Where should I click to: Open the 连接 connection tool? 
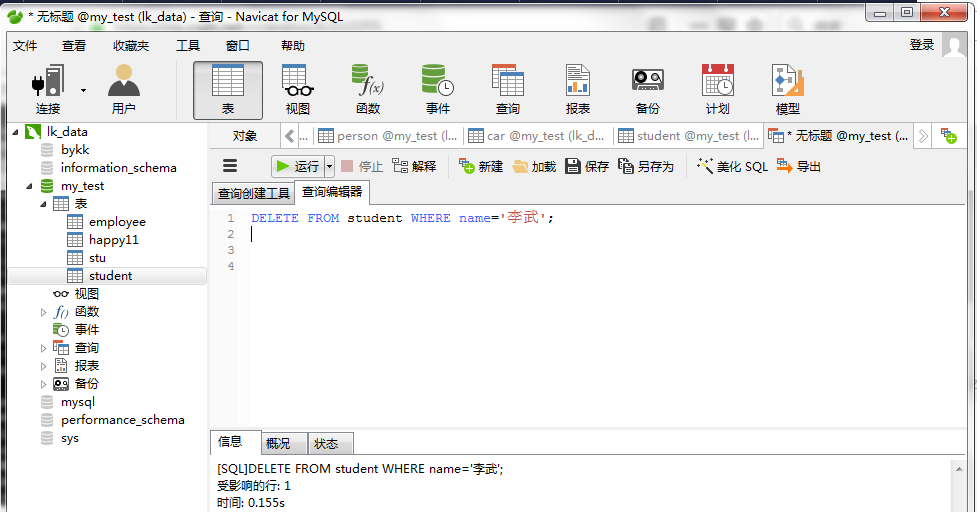click(x=49, y=90)
